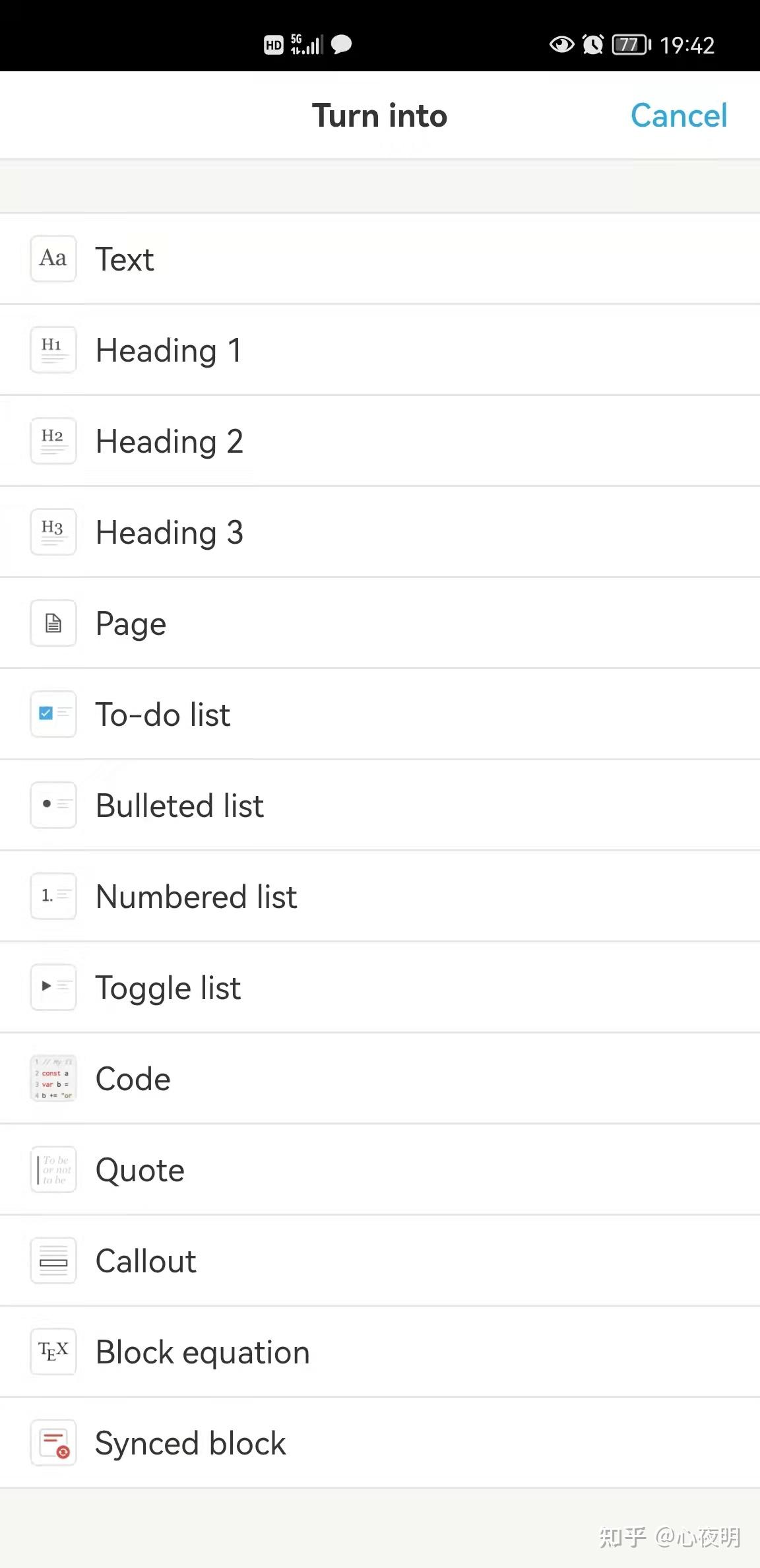Tap the bulleted list icon
The height and width of the screenshot is (1568, 760).
pos(53,805)
